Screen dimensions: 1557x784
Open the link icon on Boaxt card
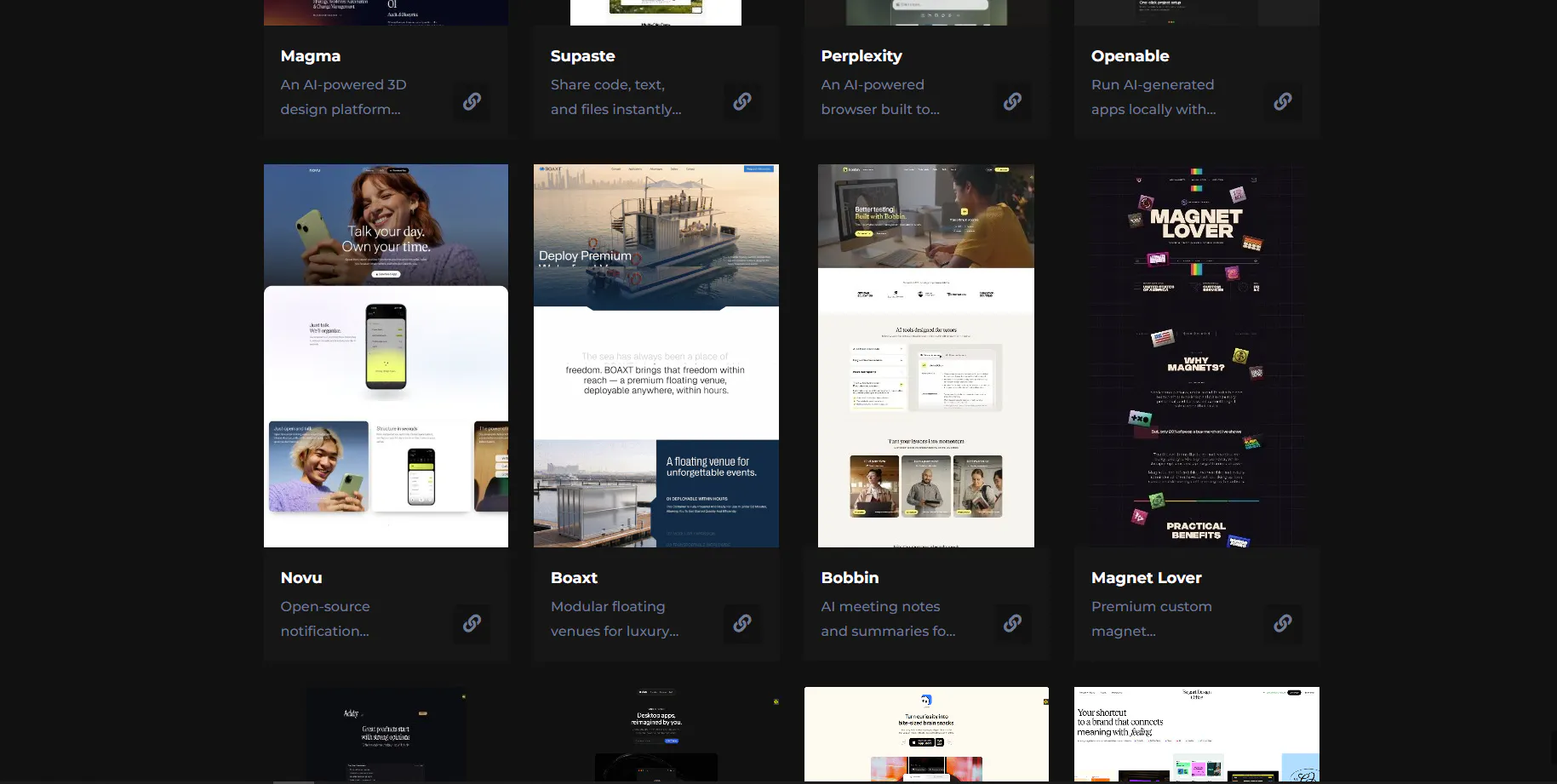[x=742, y=623]
